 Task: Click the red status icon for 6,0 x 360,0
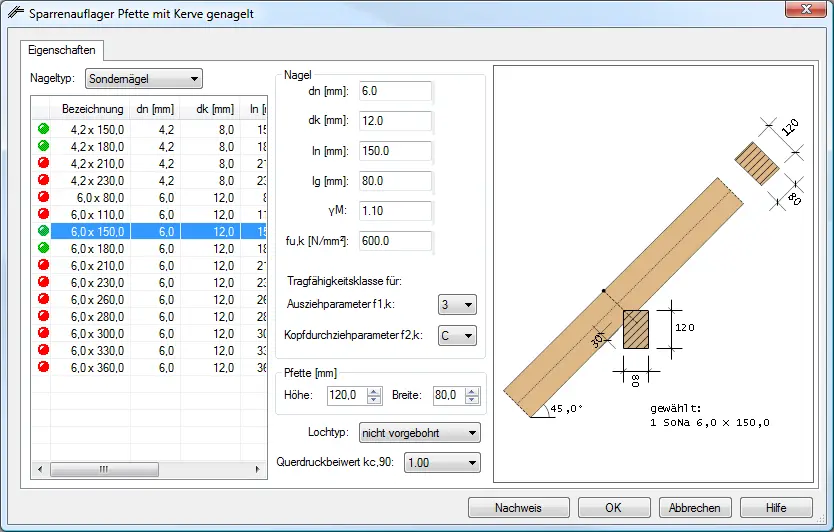pyautogui.click(x=44, y=367)
